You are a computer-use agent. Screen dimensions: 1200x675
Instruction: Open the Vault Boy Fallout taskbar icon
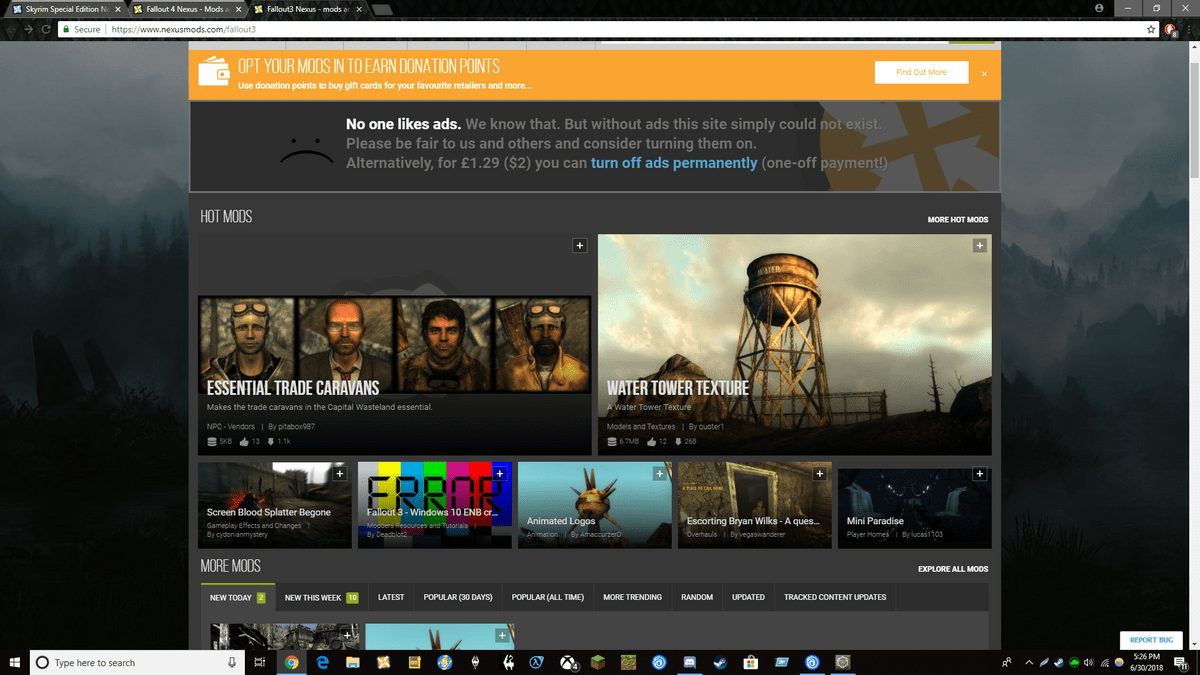[x=445, y=662]
